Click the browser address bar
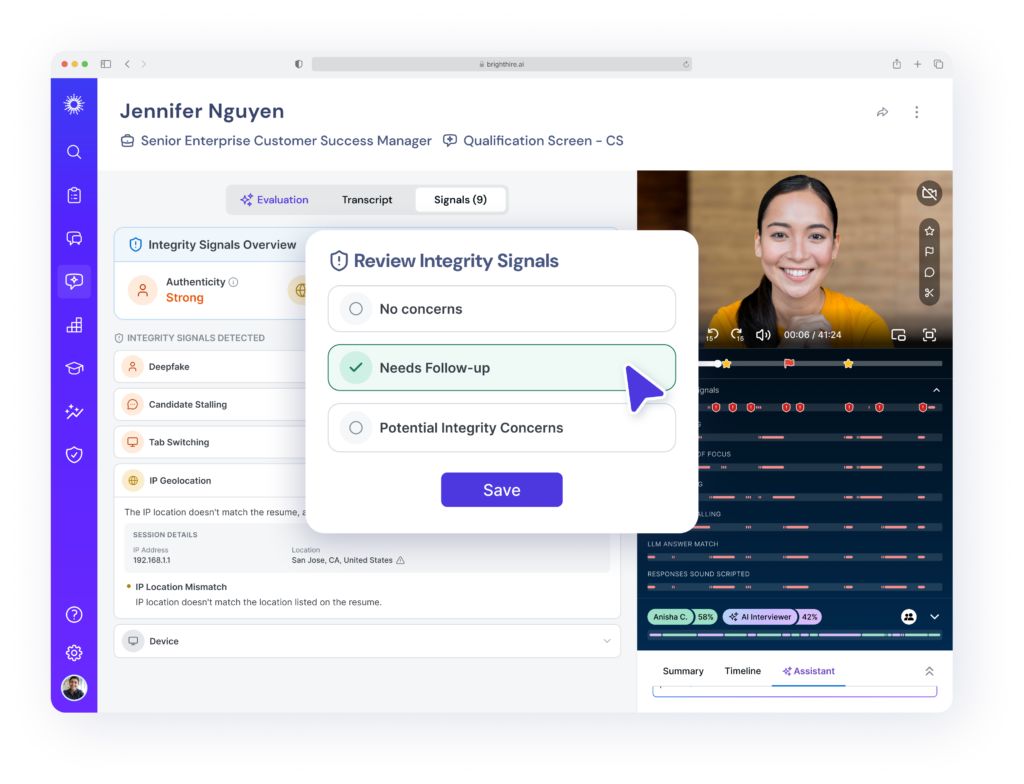 [x=502, y=64]
